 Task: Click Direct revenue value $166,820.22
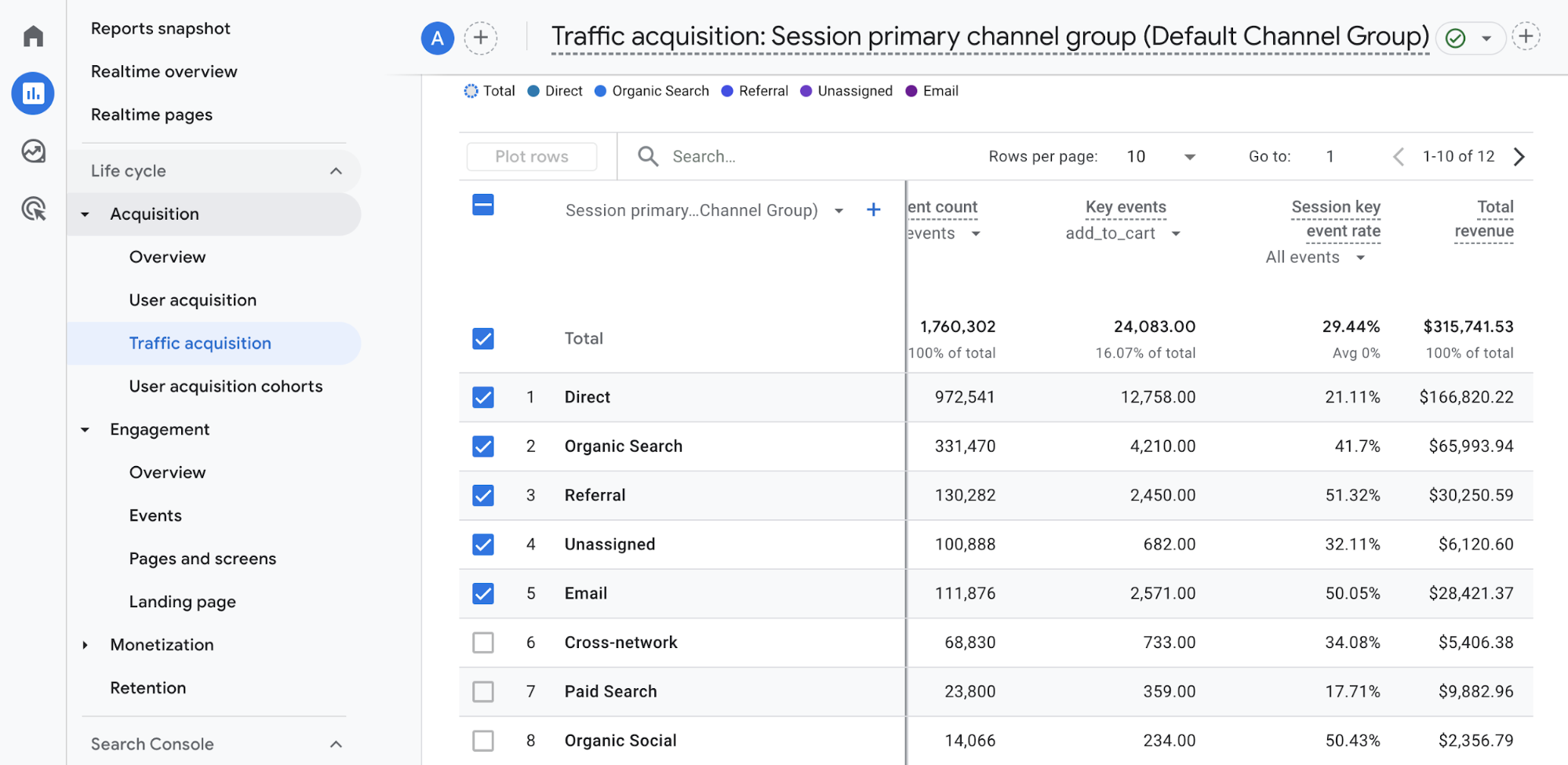click(x=1466, y=397)
